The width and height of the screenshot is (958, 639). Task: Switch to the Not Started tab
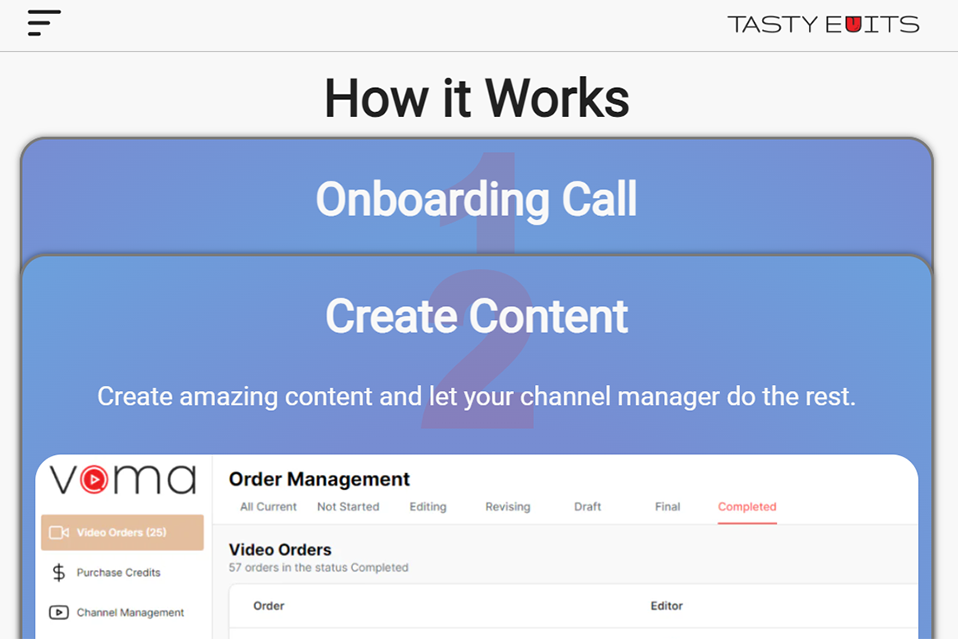[348, 506]
